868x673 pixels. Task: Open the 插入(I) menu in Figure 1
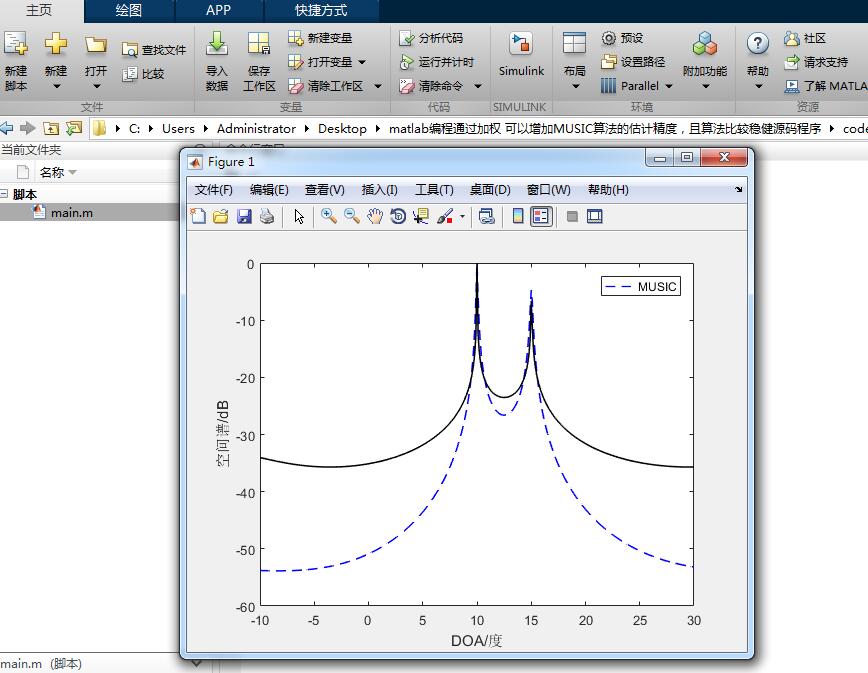point(379,190)
